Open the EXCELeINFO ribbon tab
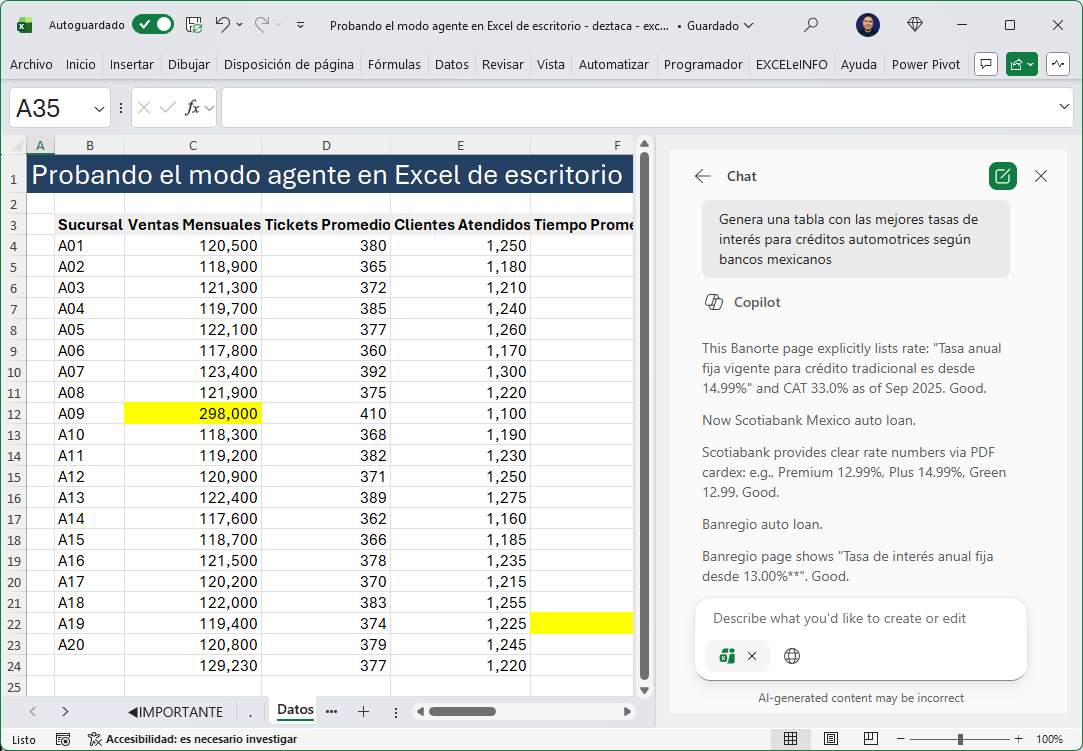The height and width of the screenshot is (751, 1083). point(792,64)
